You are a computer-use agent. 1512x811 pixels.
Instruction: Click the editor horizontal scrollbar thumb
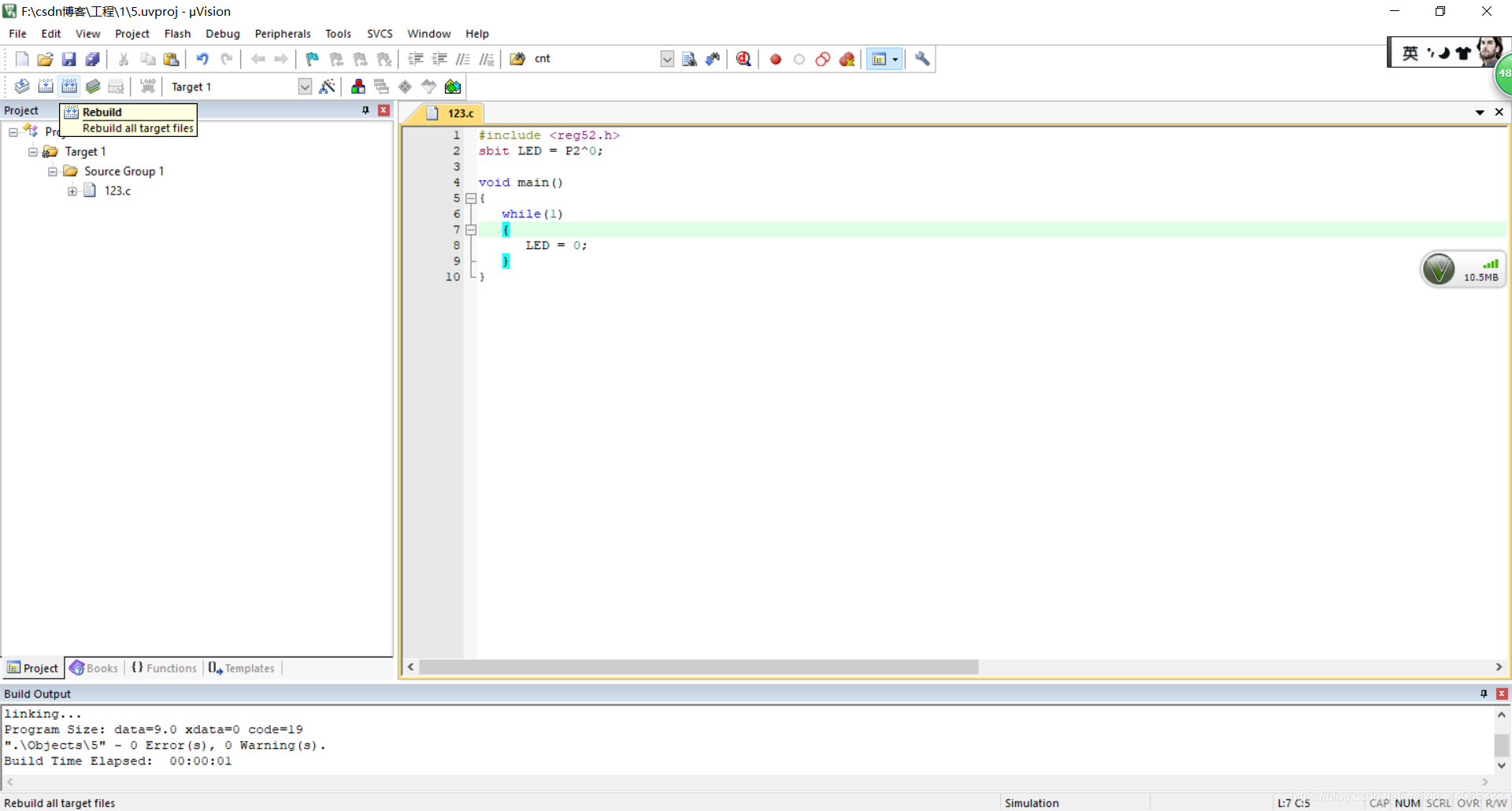click(x=699, y=667)
